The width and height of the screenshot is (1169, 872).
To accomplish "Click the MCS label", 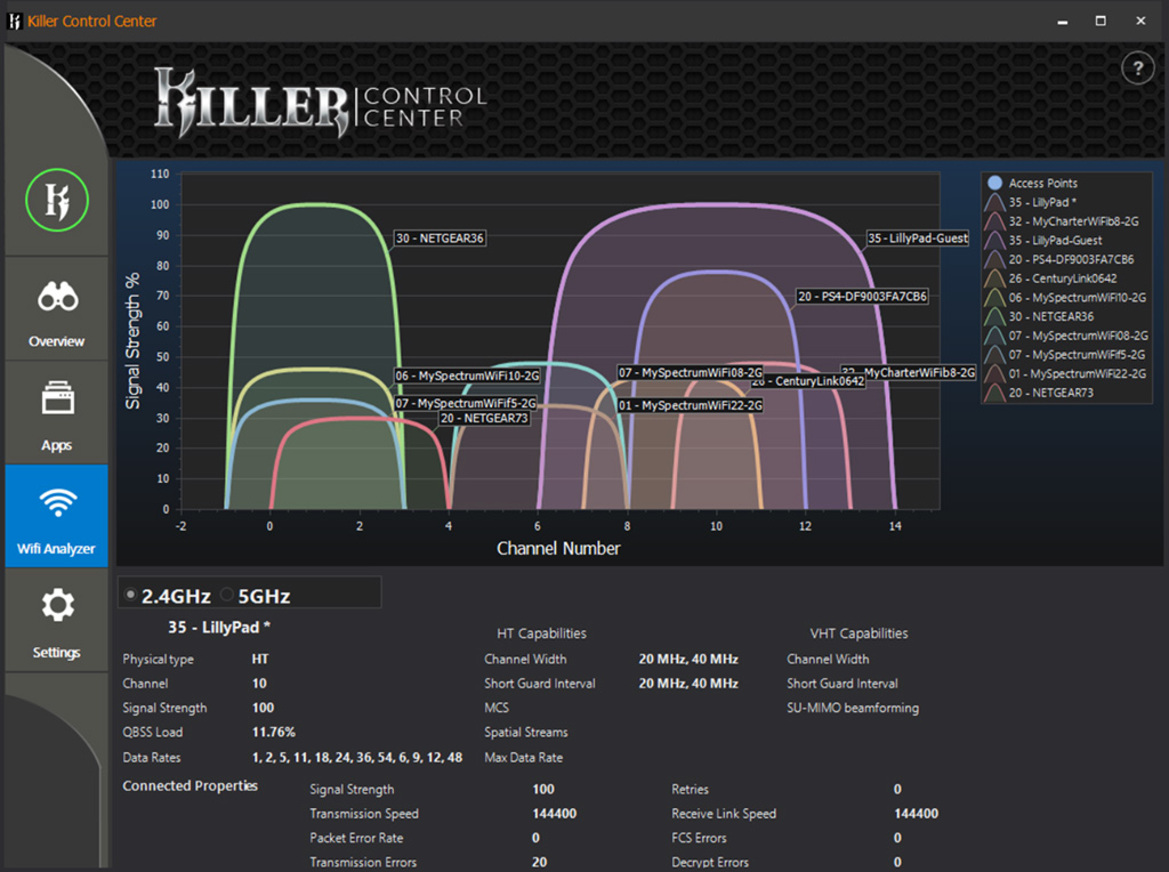I will pos(497,708).
